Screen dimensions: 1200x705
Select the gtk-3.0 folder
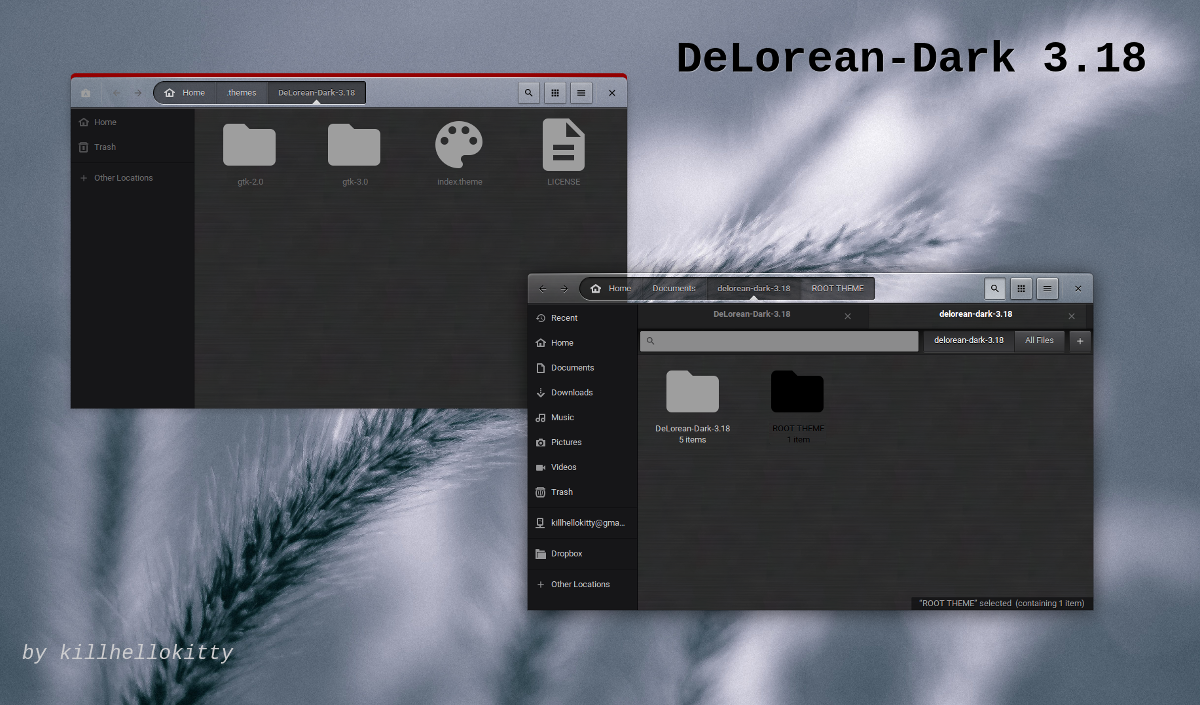pyautogui.click(x=354, y=154)
